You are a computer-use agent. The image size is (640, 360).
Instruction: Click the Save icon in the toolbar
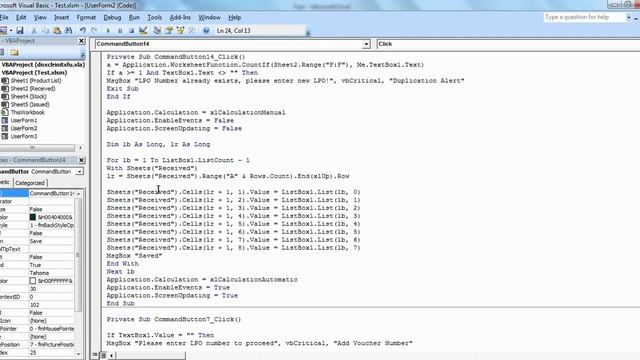(20, 31)
